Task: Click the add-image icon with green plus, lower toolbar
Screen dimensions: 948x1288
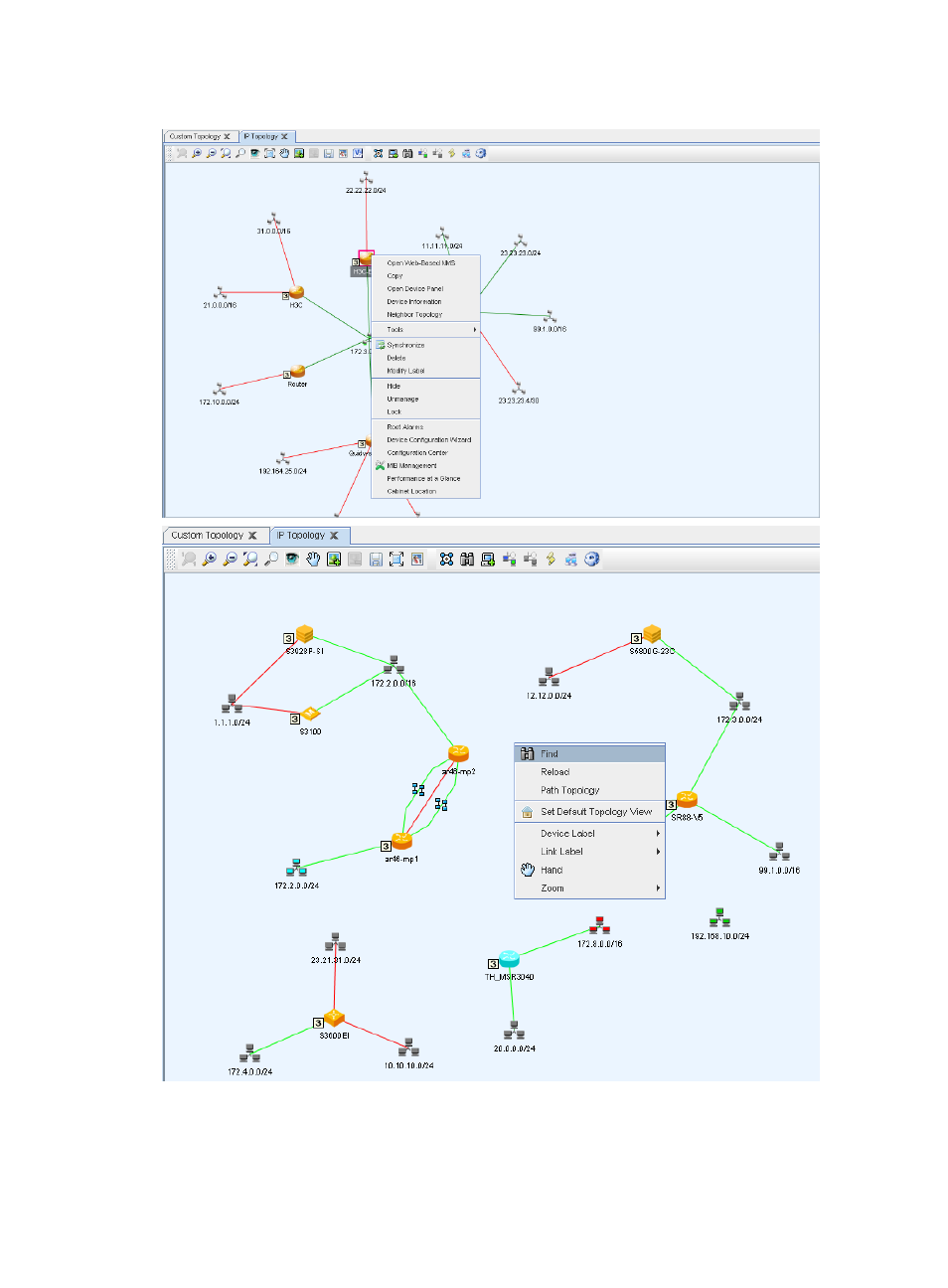Action: pos(334,560)
